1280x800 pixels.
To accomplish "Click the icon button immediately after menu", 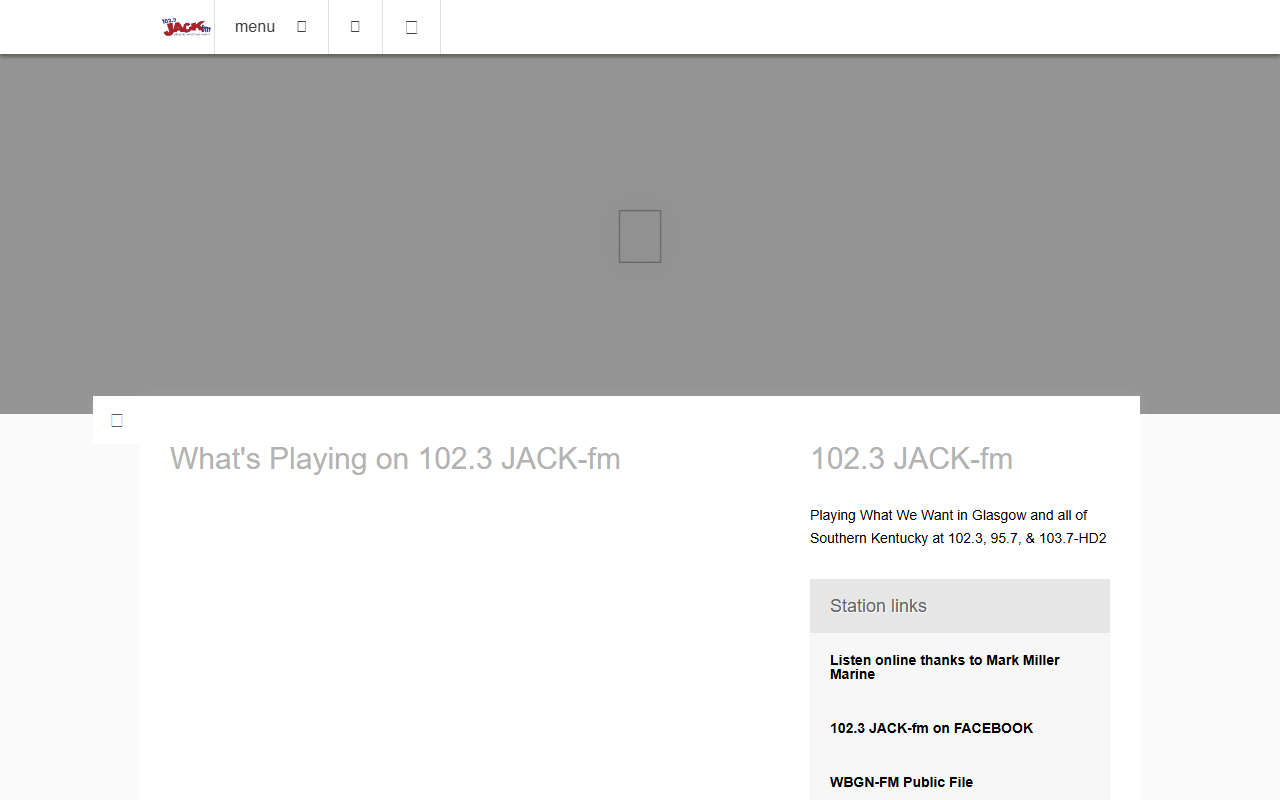I will [355, 27].
